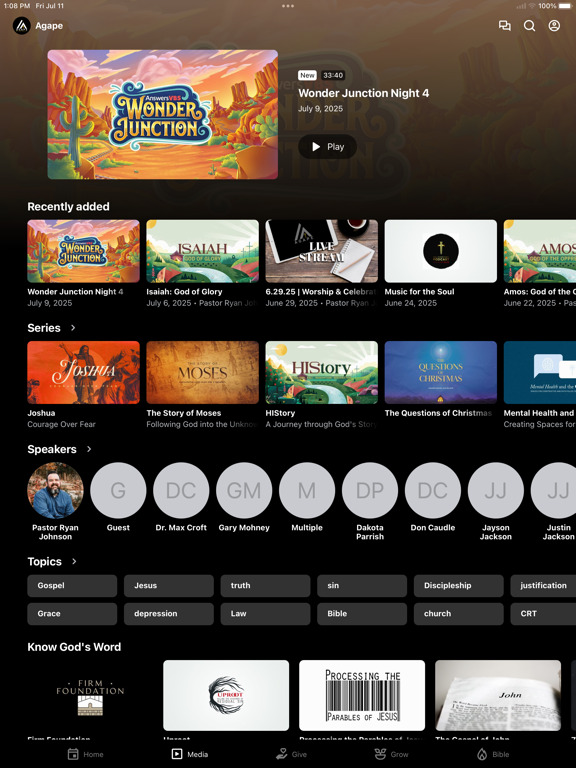Open the Agape logo in header

point(22,25)
